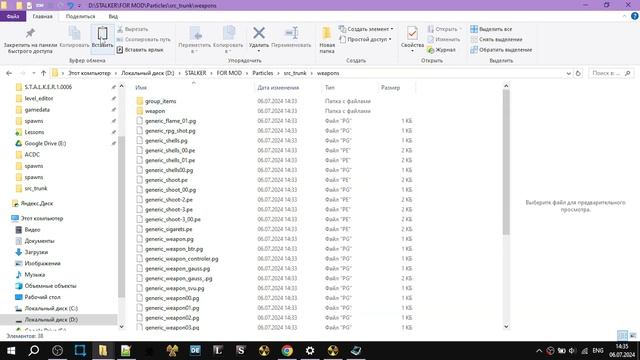640x360 pixels.
Task: Click src_trunk breadcrumb segment
Action: pos(295,73)
